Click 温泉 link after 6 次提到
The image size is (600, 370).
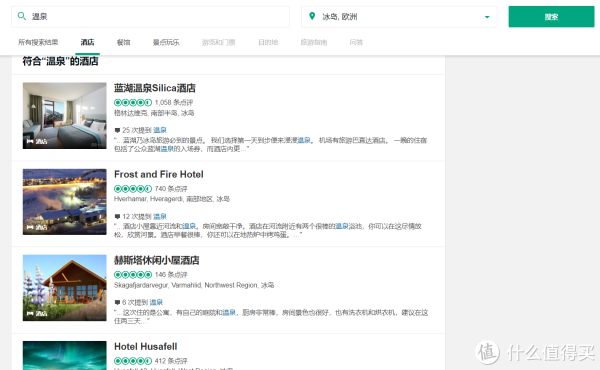coord(156,302)
